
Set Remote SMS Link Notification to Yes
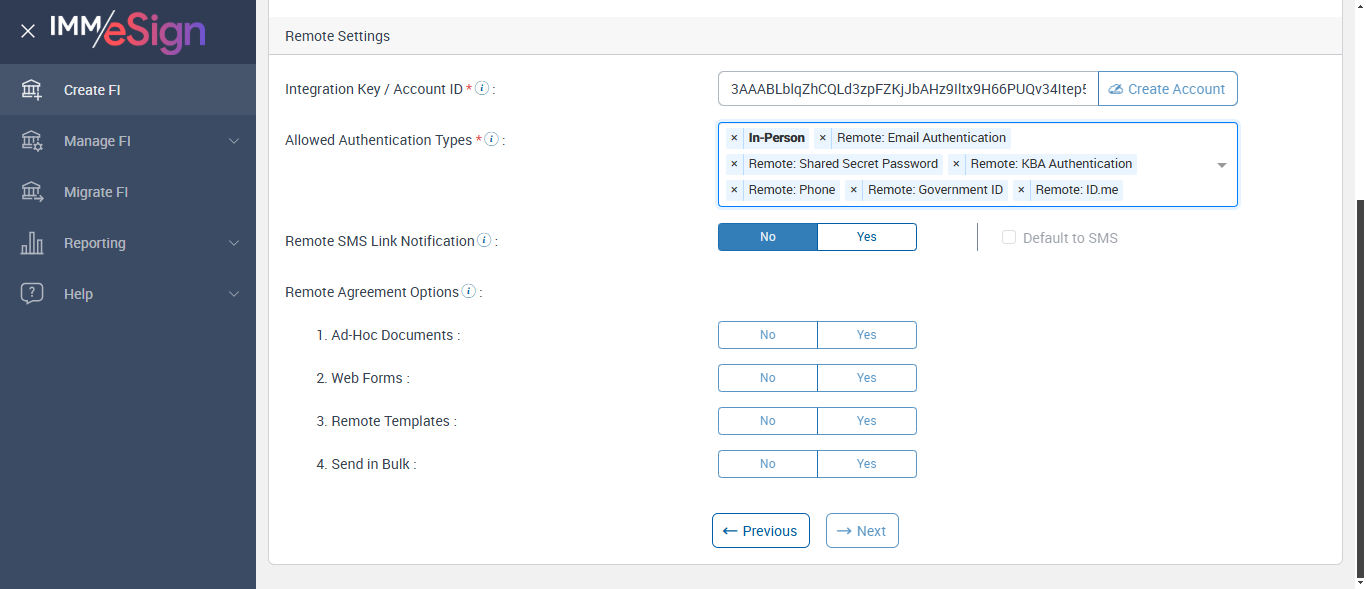[x=866, y=237]
